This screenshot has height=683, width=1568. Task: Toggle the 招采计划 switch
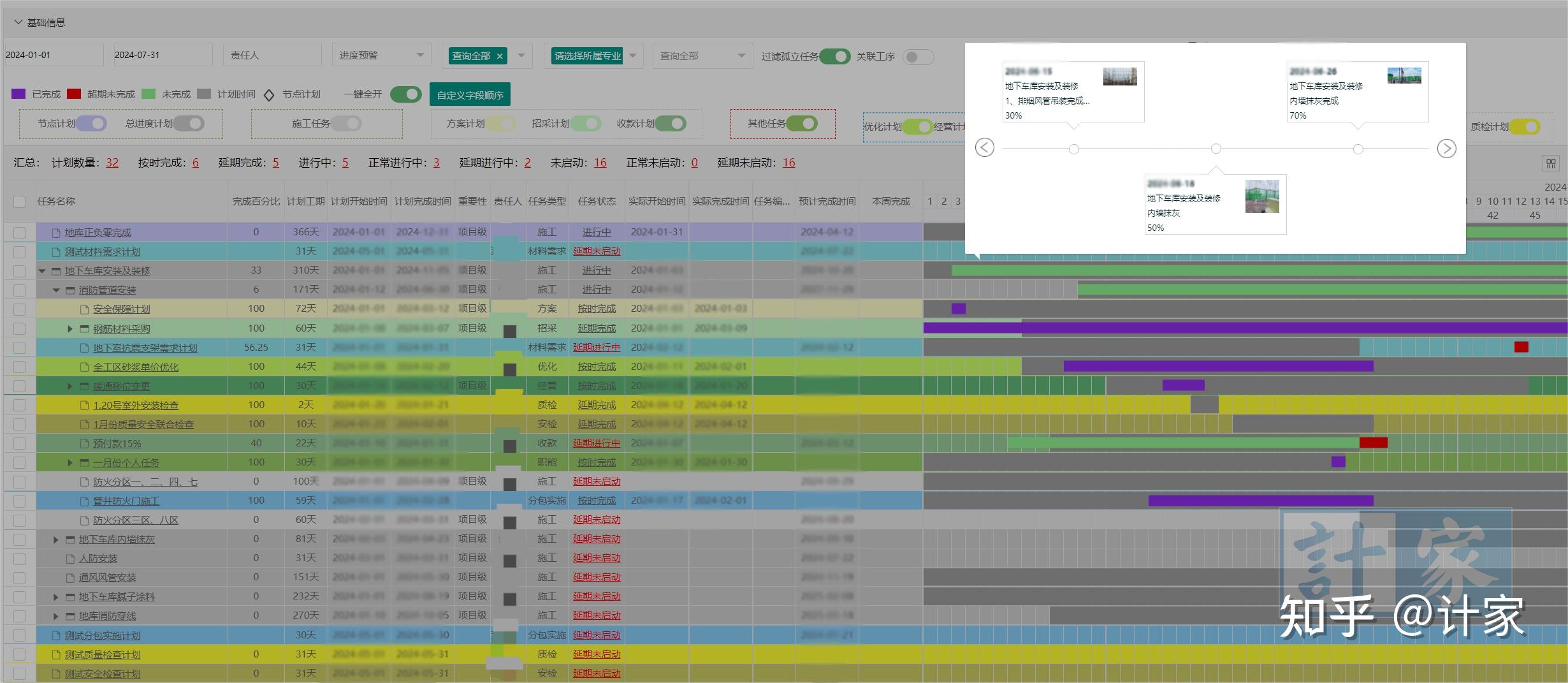point(586,123)
